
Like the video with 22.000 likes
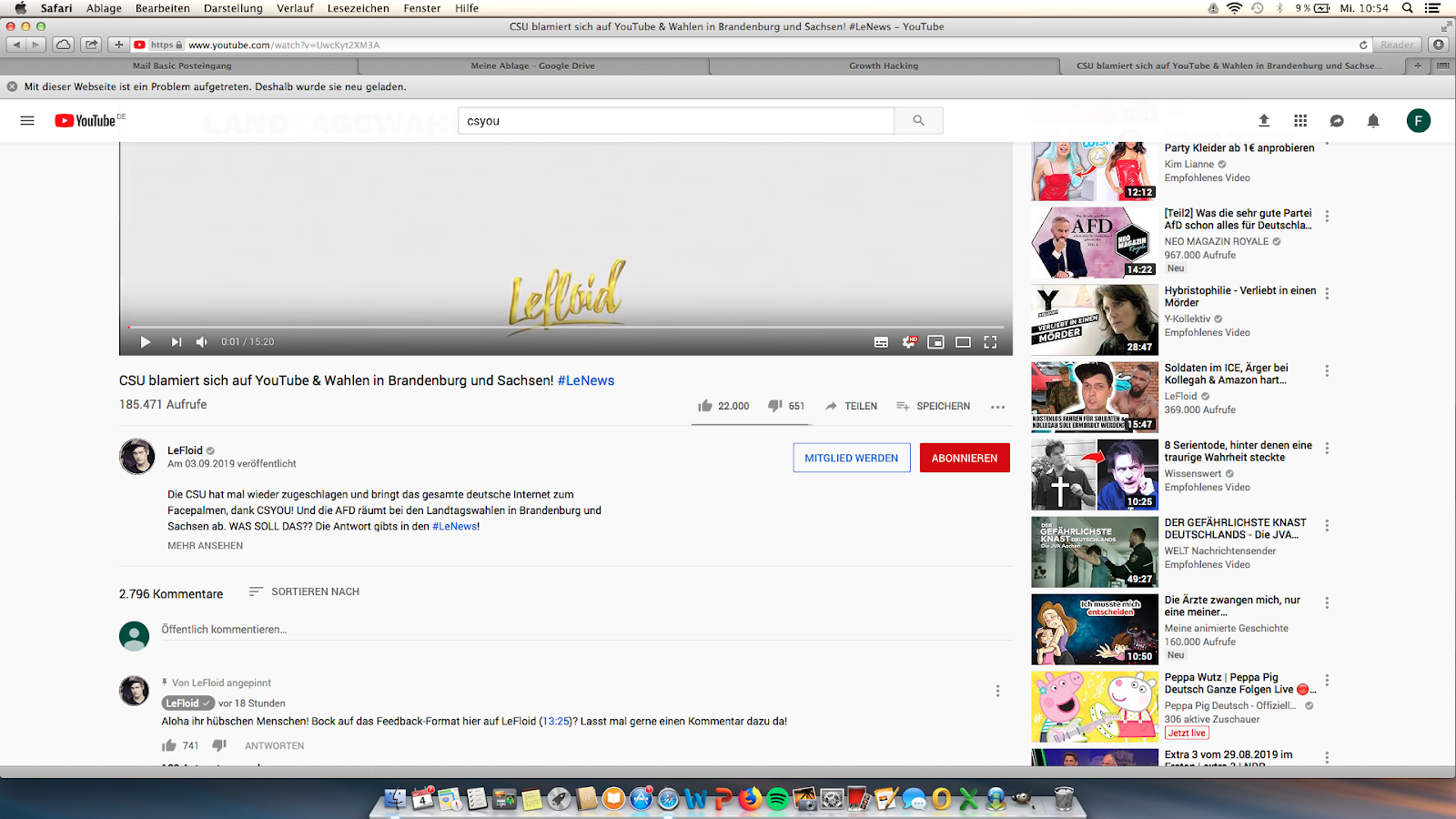click(723, 406)
